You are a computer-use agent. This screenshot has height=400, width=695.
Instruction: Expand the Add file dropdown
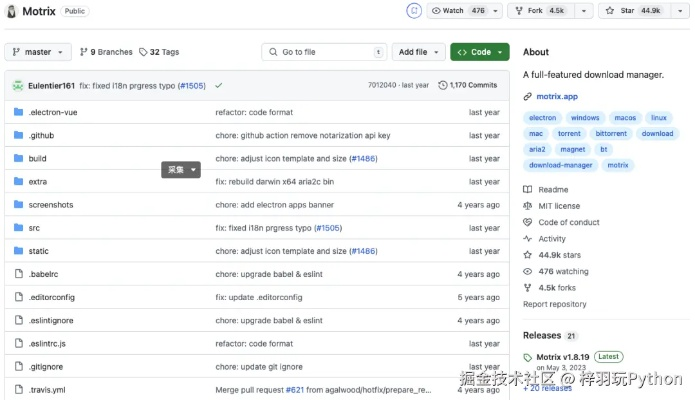tap(419, 52)
